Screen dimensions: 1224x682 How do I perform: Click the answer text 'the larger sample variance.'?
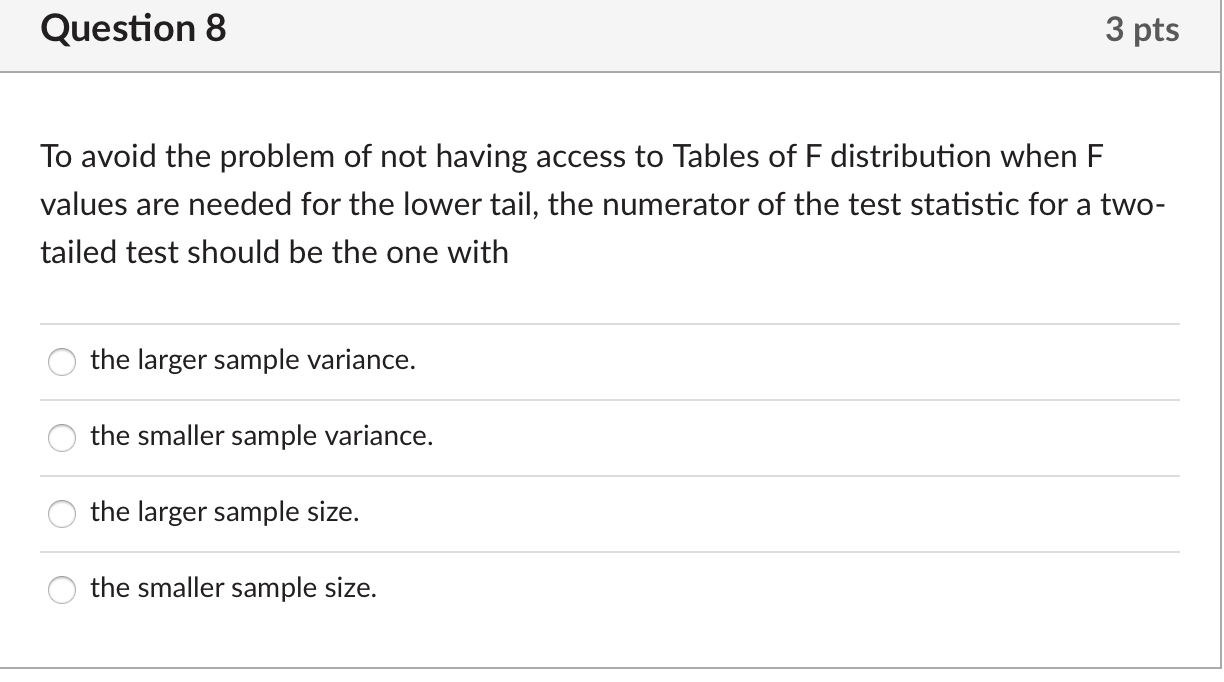click(x=251, y=360)
